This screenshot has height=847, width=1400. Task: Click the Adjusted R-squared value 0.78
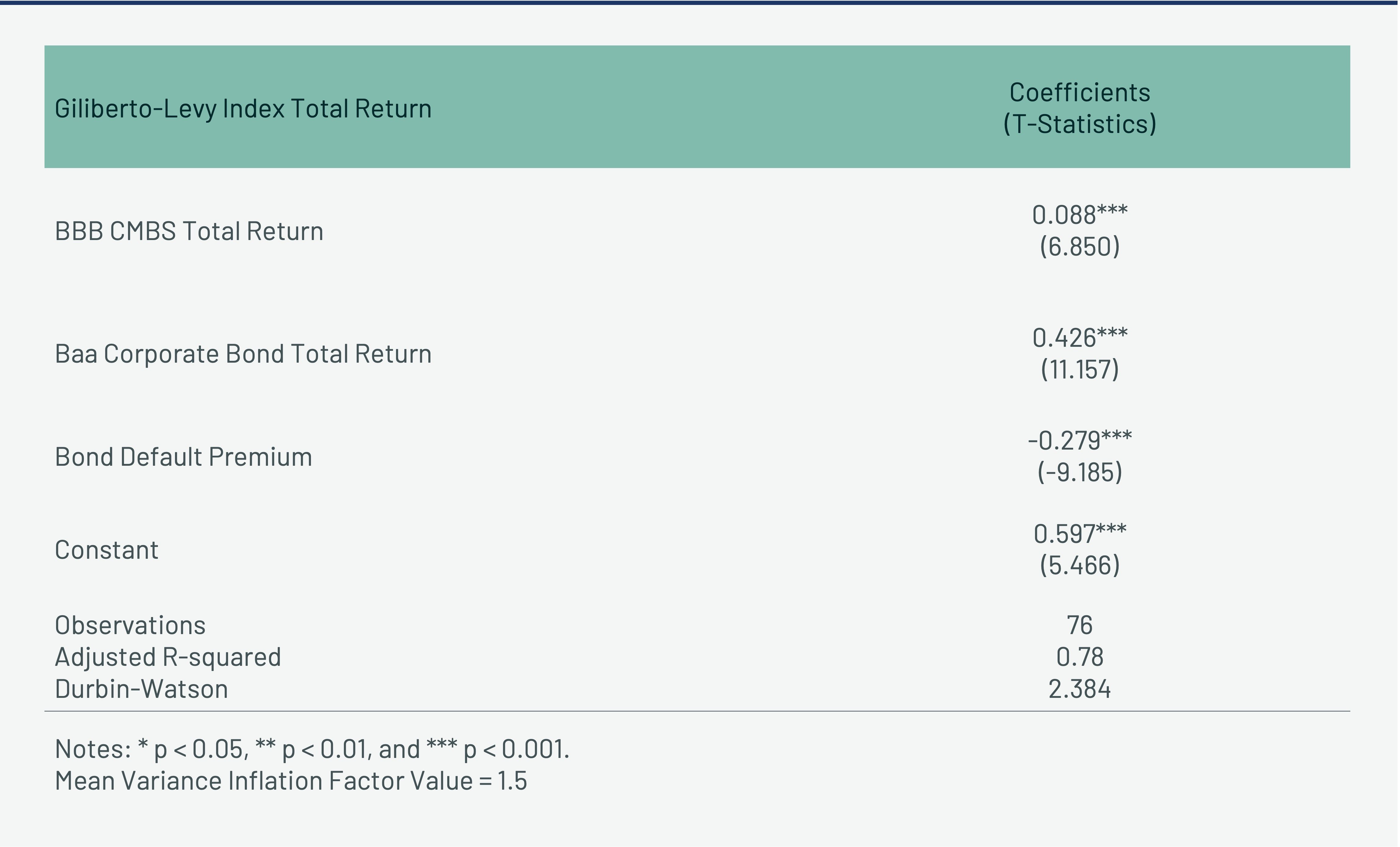(1079, 657)
